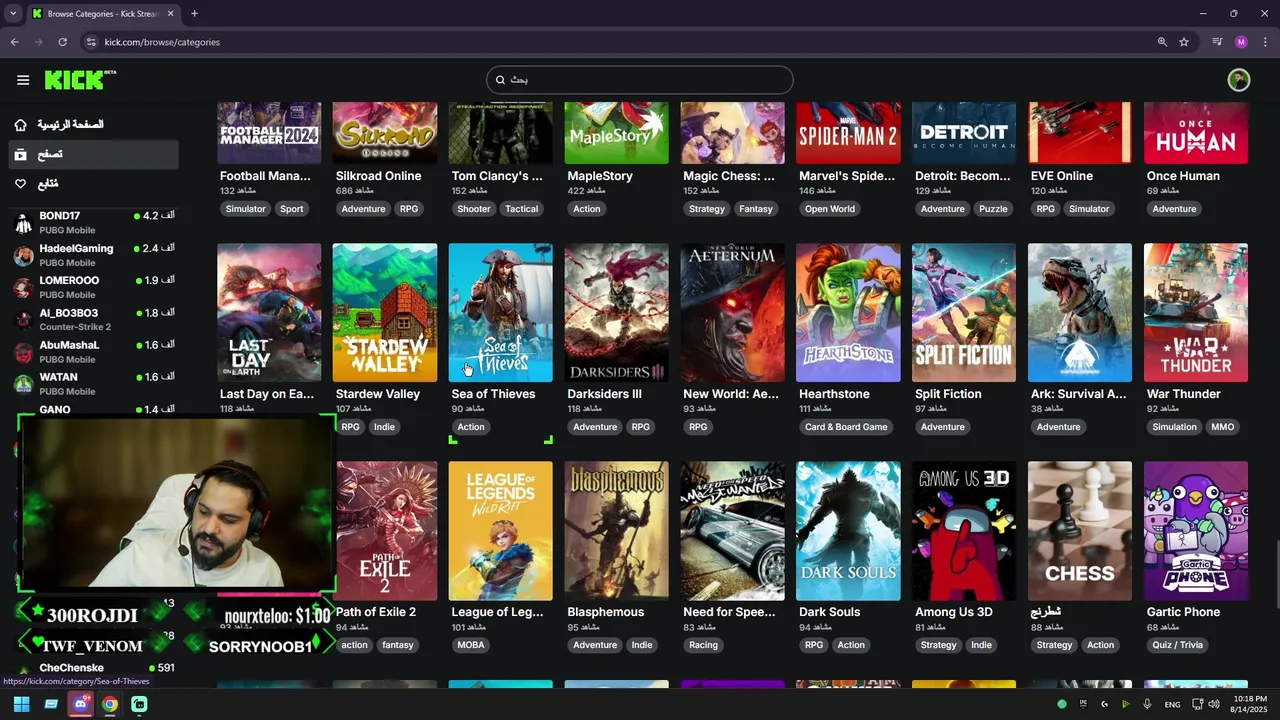The image size is (1280, 720).
Task: Select the Card & Board Game tag
Action: click(846, 427)
